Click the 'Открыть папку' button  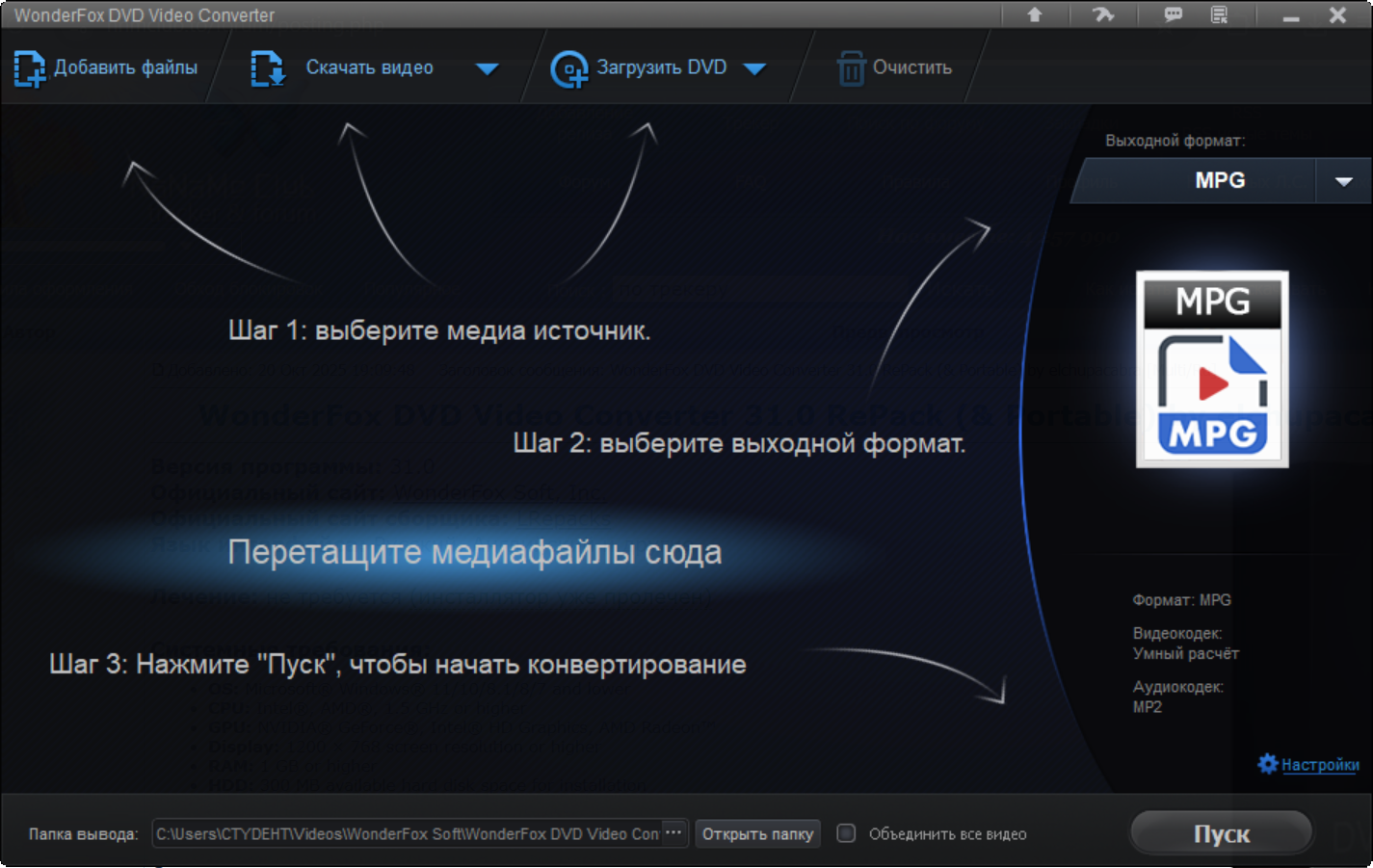coord(757,833)
